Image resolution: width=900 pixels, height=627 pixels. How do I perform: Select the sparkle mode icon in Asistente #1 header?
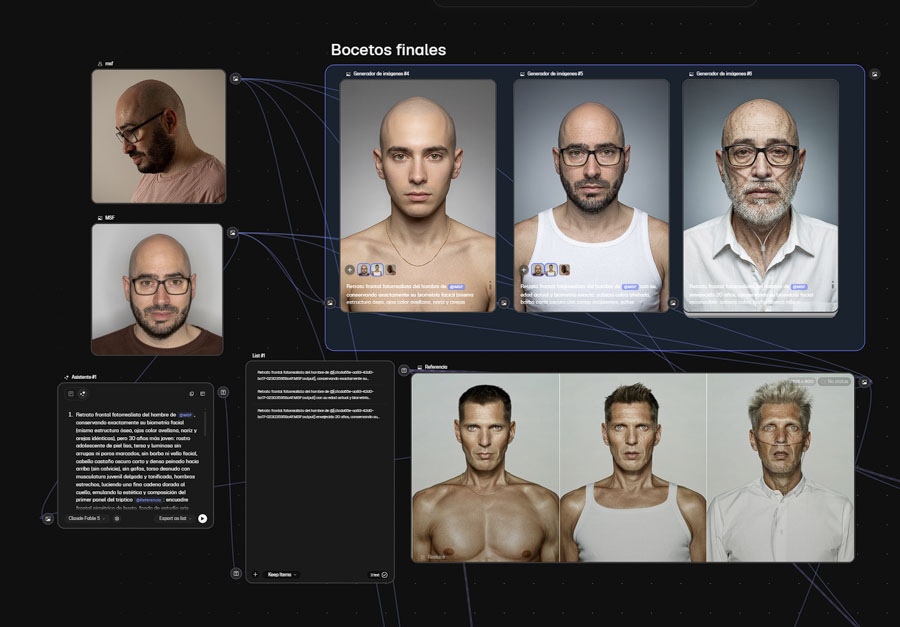[83, 394]
